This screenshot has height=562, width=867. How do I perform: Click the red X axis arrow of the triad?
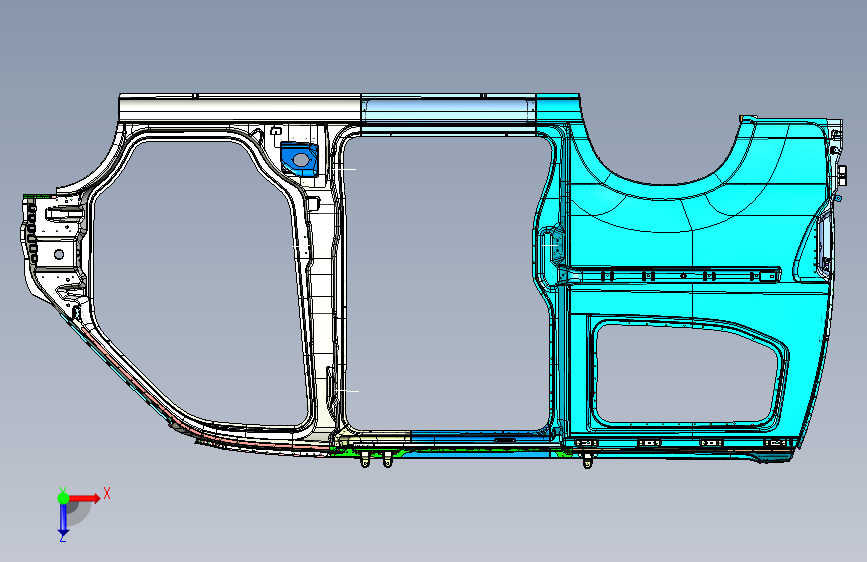pyautogui.click(x=84, y=498)
